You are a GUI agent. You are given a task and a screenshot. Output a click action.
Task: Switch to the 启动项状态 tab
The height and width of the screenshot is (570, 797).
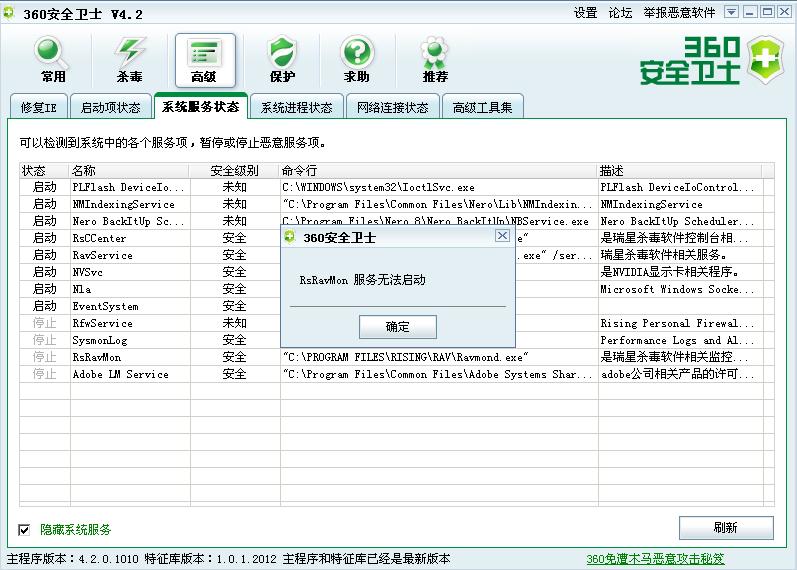coord(111,107)
